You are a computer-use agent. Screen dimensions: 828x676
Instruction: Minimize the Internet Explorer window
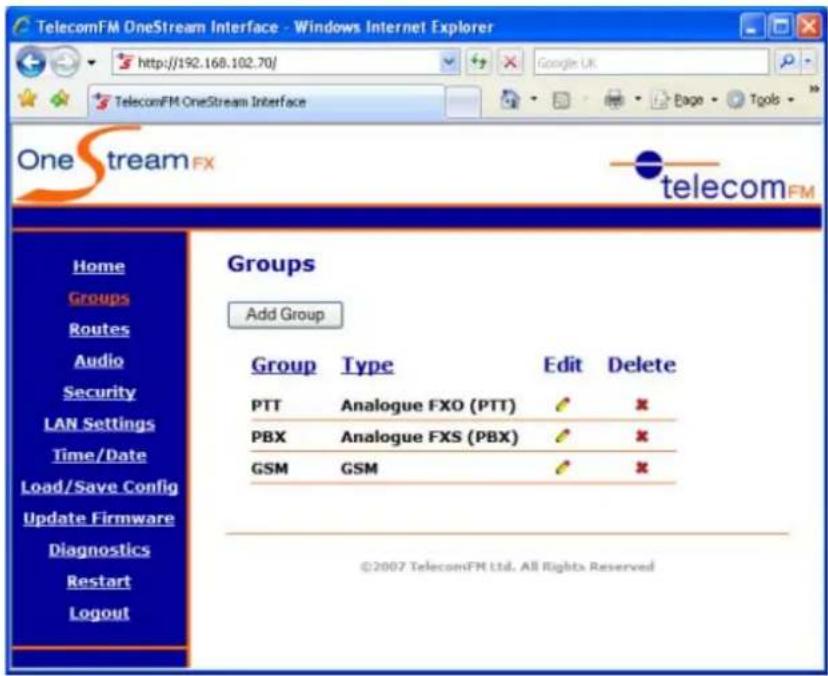coord(752,26)
